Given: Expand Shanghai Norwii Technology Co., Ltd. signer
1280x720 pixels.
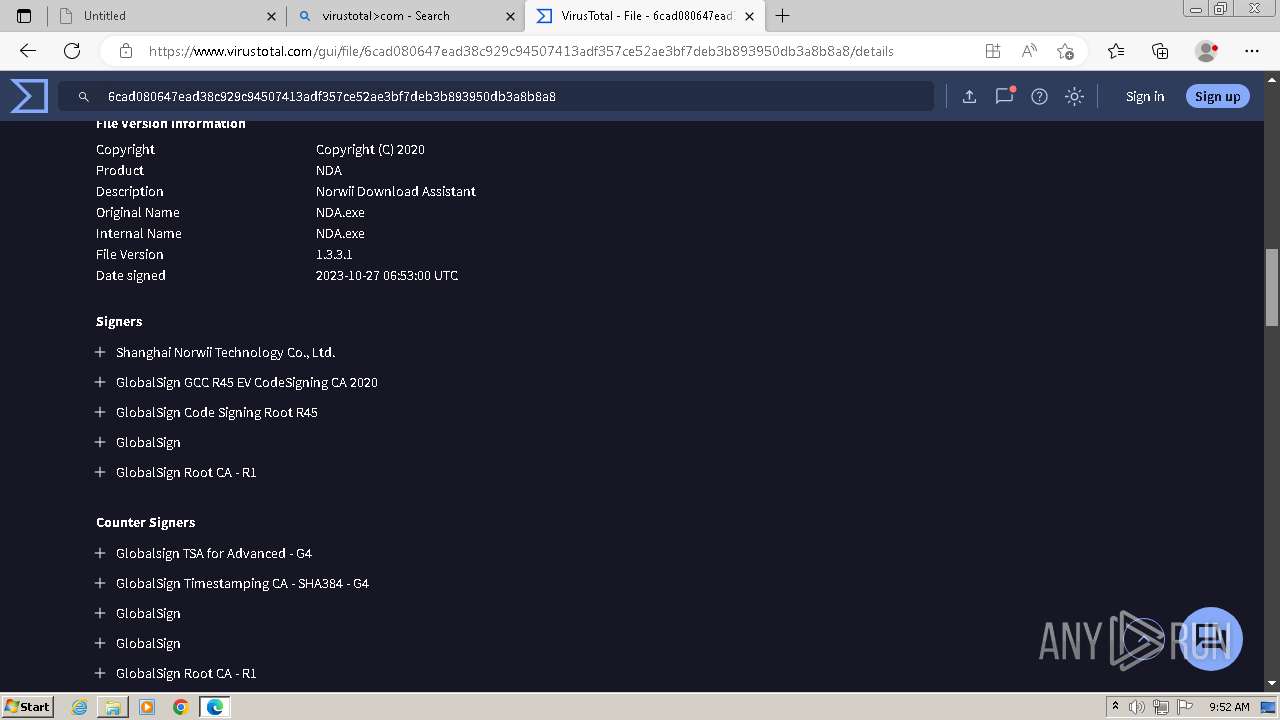Looking at the screenshot, I should [100, 352].
